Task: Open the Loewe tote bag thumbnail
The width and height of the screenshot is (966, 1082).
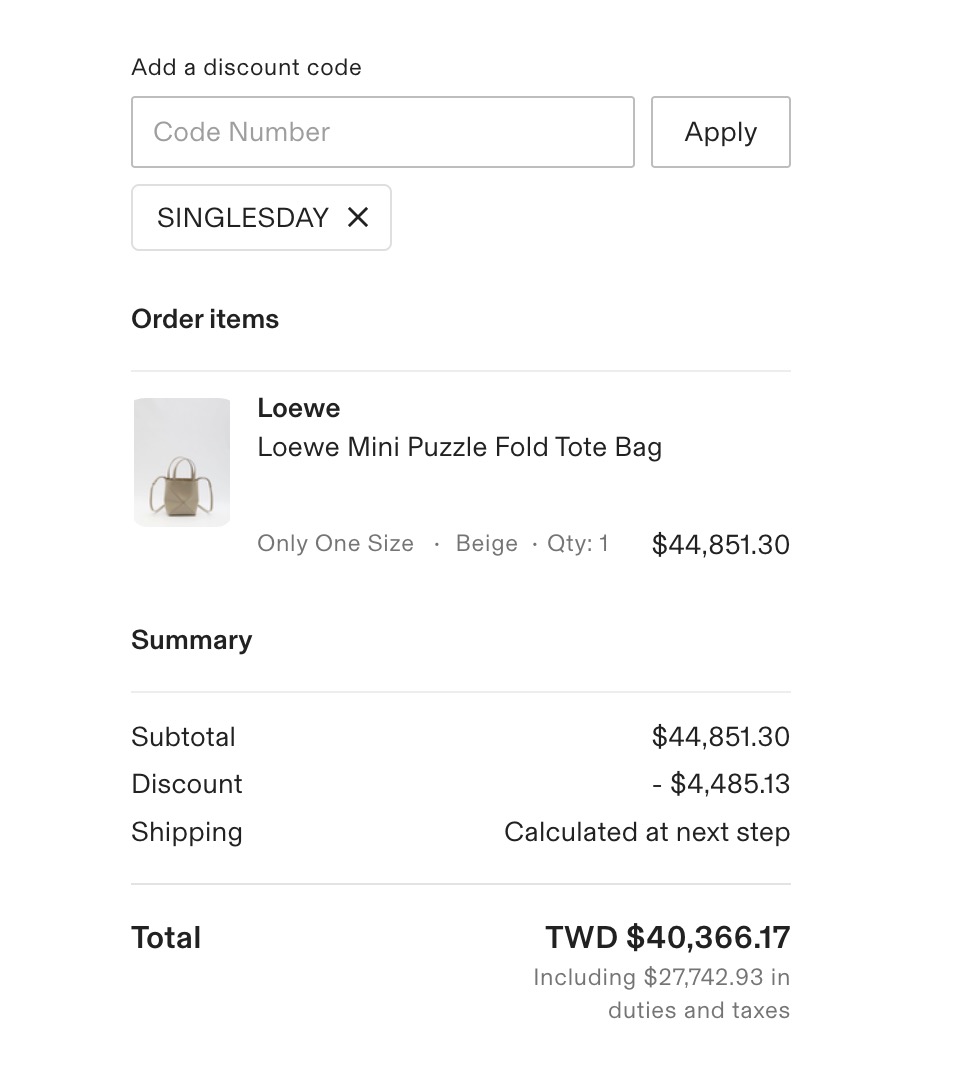Action: click(182, 462)
